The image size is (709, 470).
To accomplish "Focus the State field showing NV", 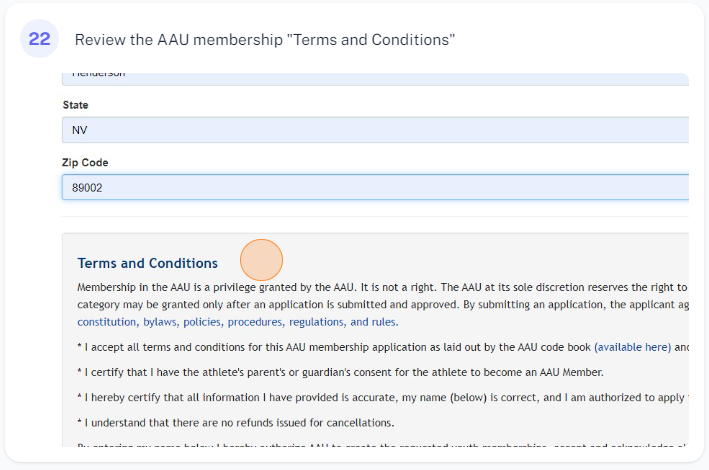I will coord(375,130).
